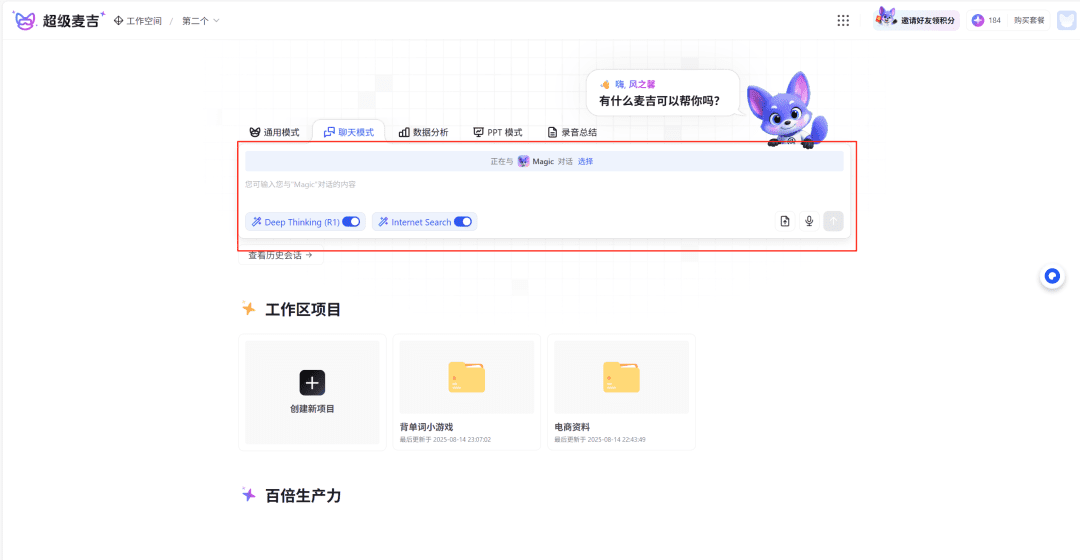Viewport: 1080px width, 560px height.
Task: Click 选择 to choose chat assistant
Action: click(585, 161)
